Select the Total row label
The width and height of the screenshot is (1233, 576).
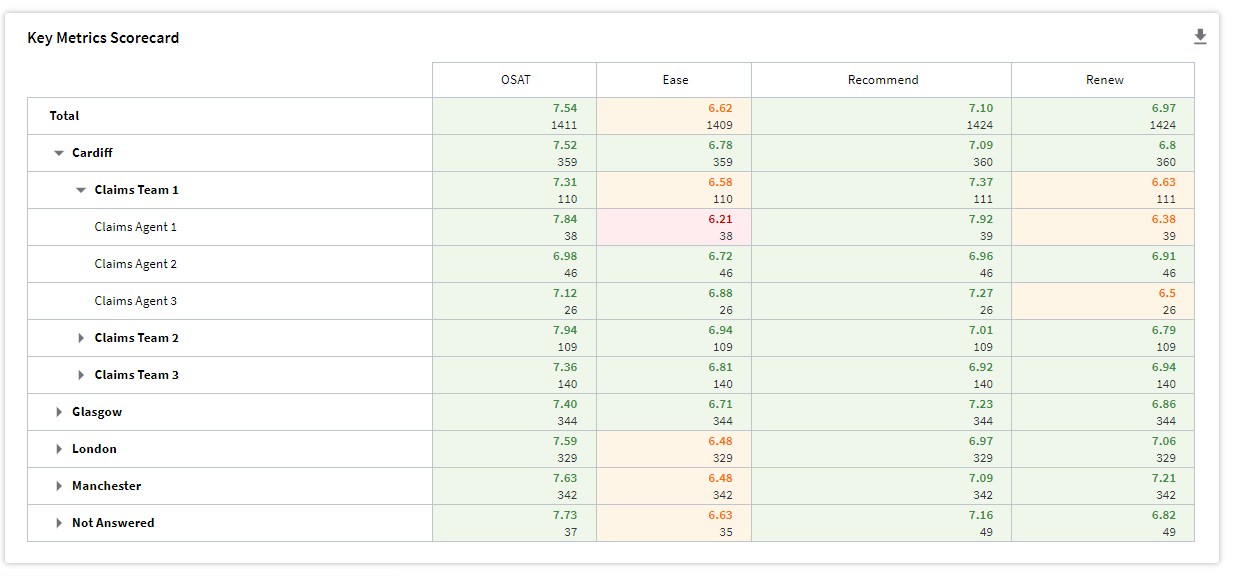[x=64, y=116]
